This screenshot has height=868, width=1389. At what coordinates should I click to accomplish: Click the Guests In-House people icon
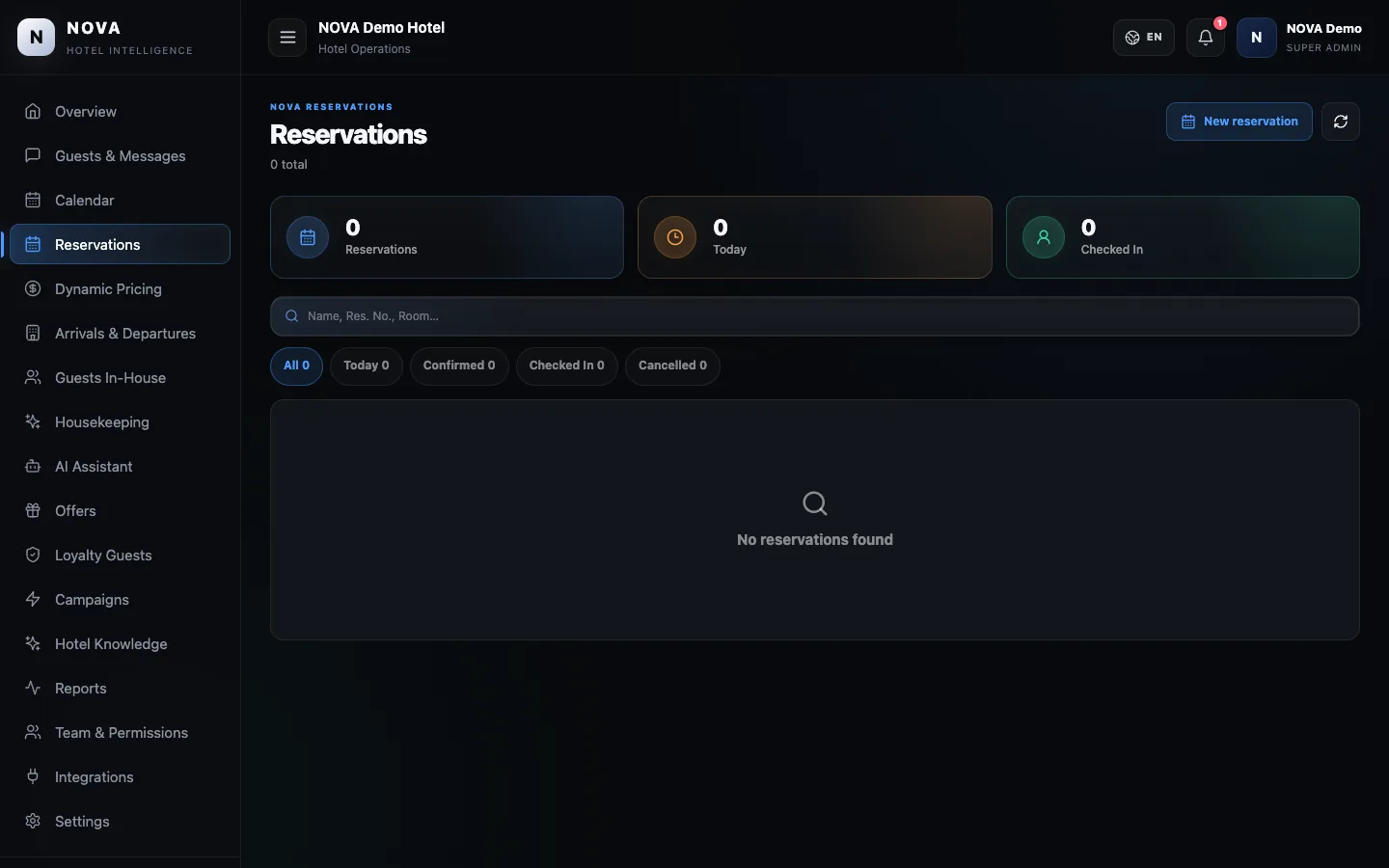(x=33, y=377)
